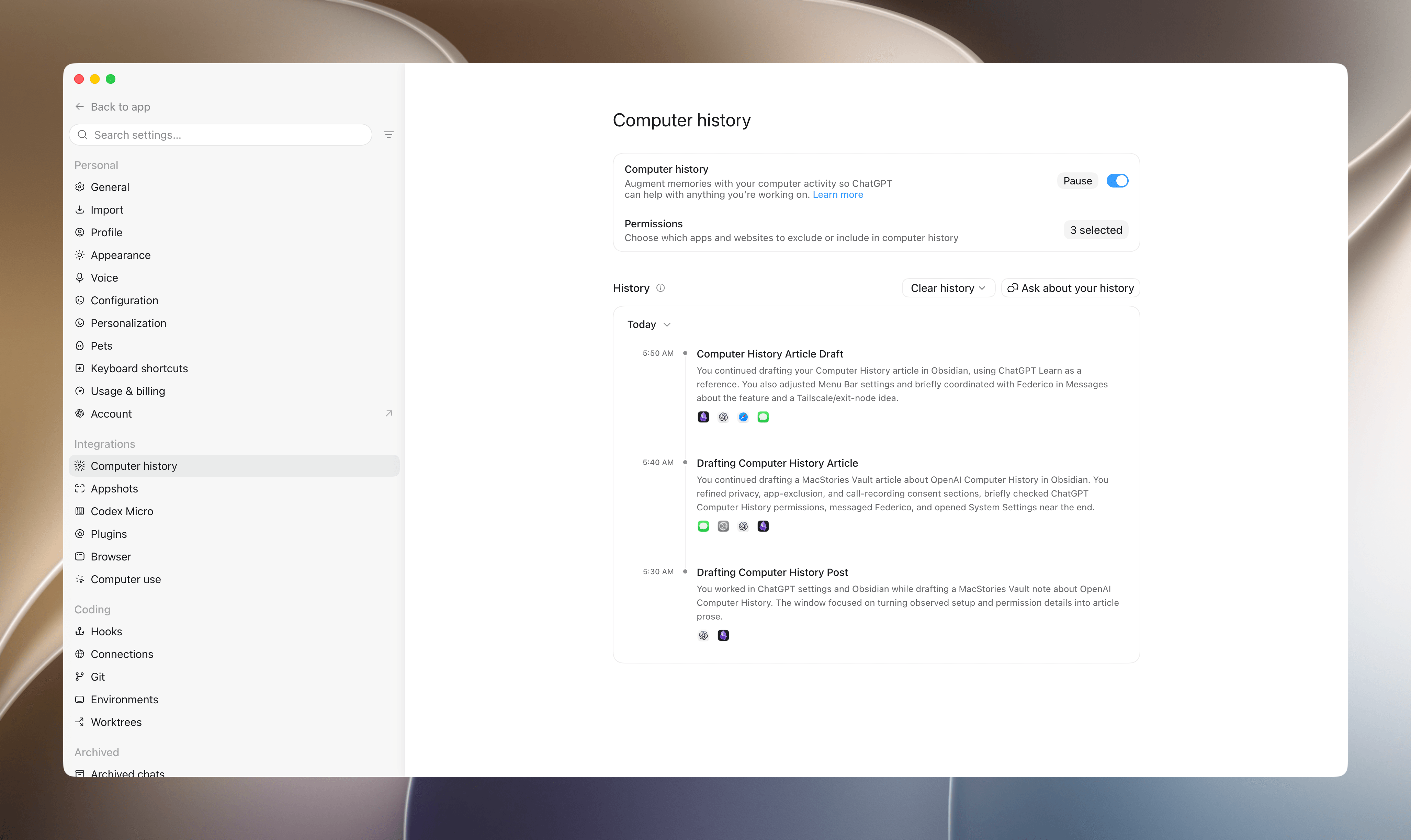1411x840 pixels.
Task: Open Hooks settings
Action: pos(234,632)
